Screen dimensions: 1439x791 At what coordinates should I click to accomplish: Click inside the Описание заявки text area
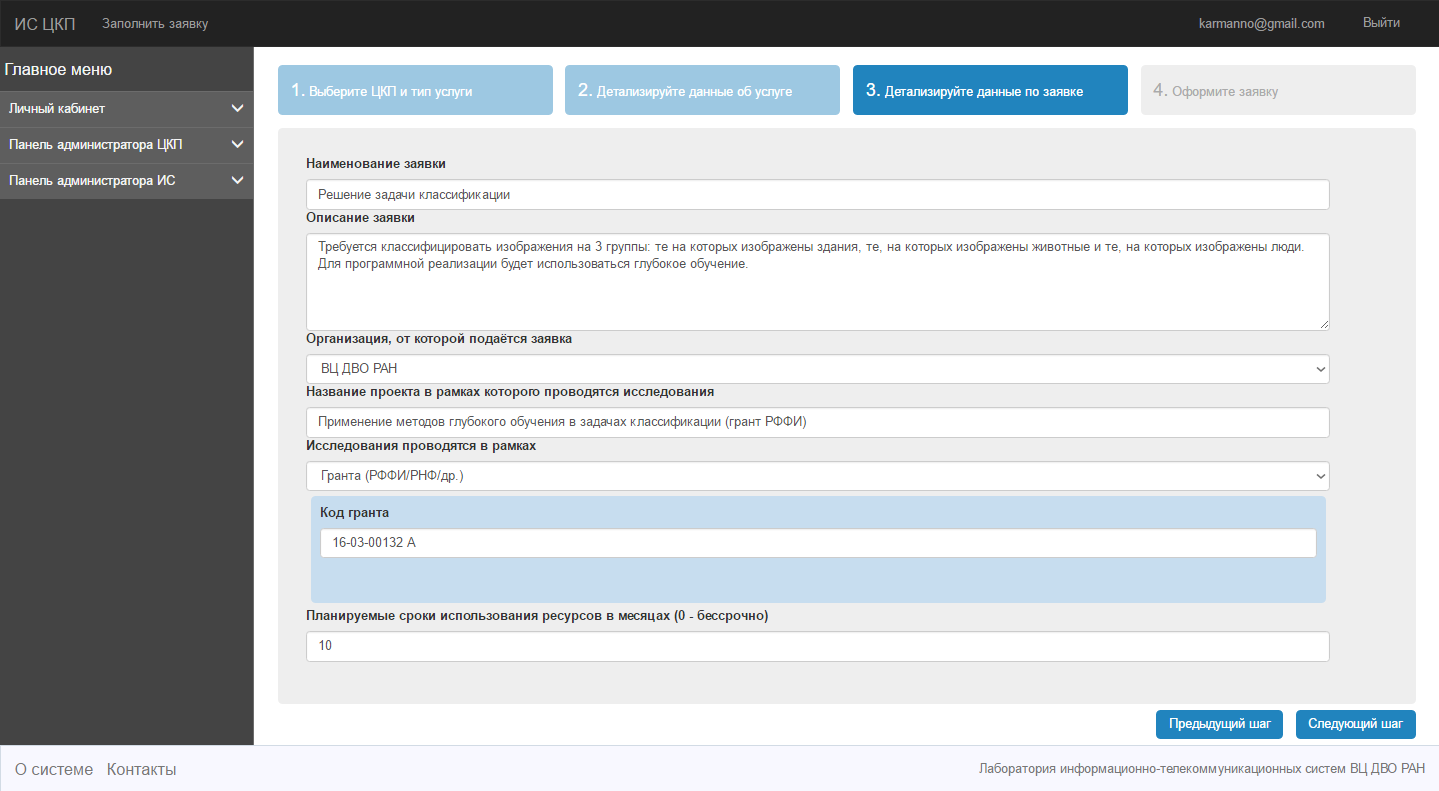[818, 282]
